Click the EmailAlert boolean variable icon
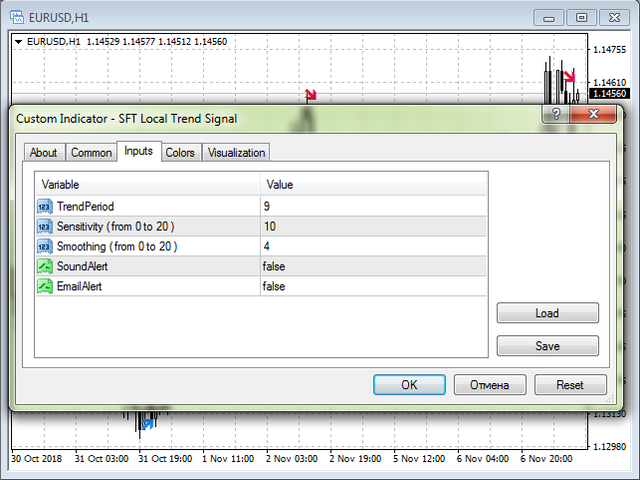Screen dimensions: 640x480 pyautogui.click(x=44, y=287)
